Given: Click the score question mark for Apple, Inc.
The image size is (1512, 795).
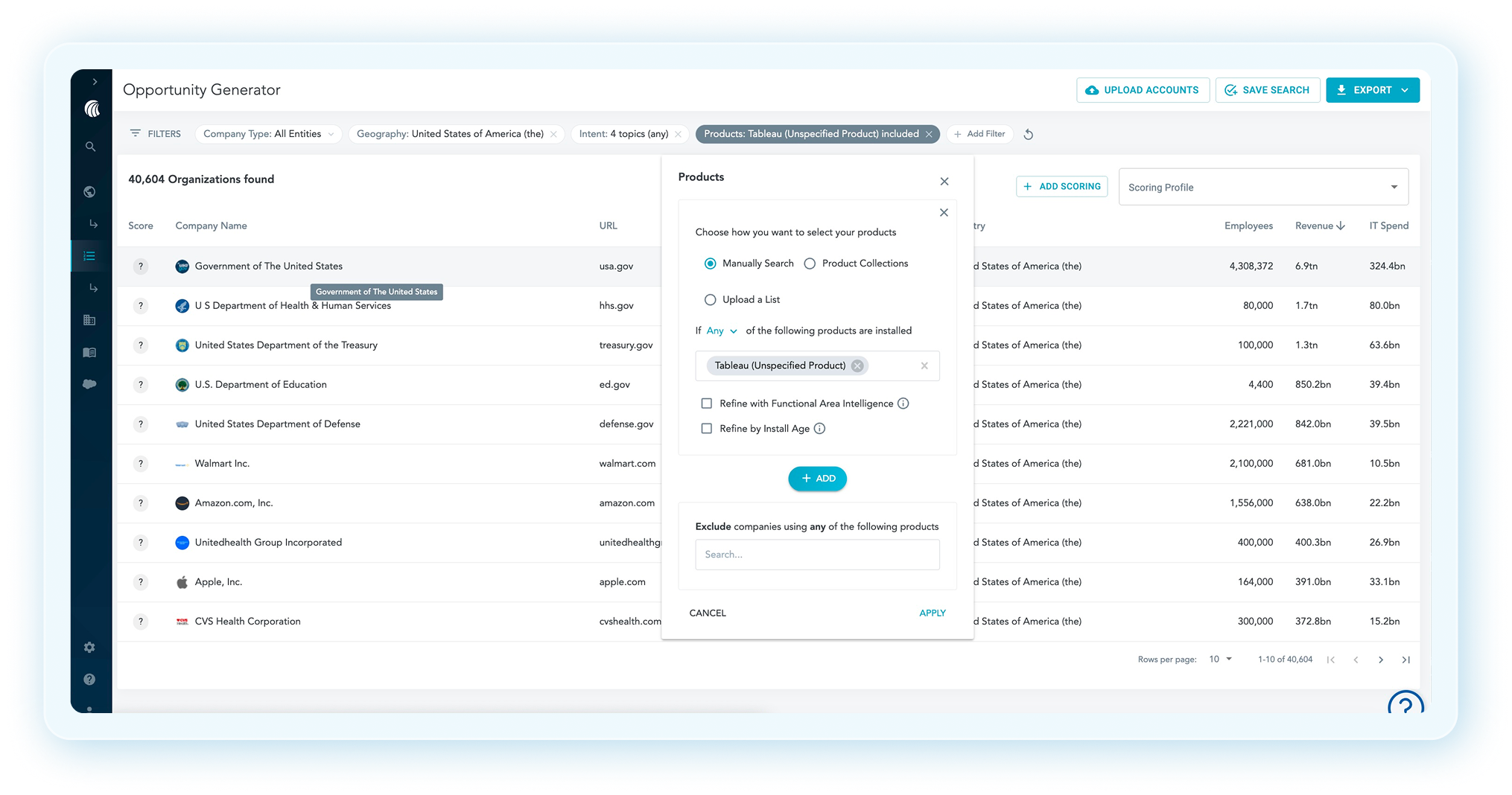Looking at the screenshot, I should [141, 582].
